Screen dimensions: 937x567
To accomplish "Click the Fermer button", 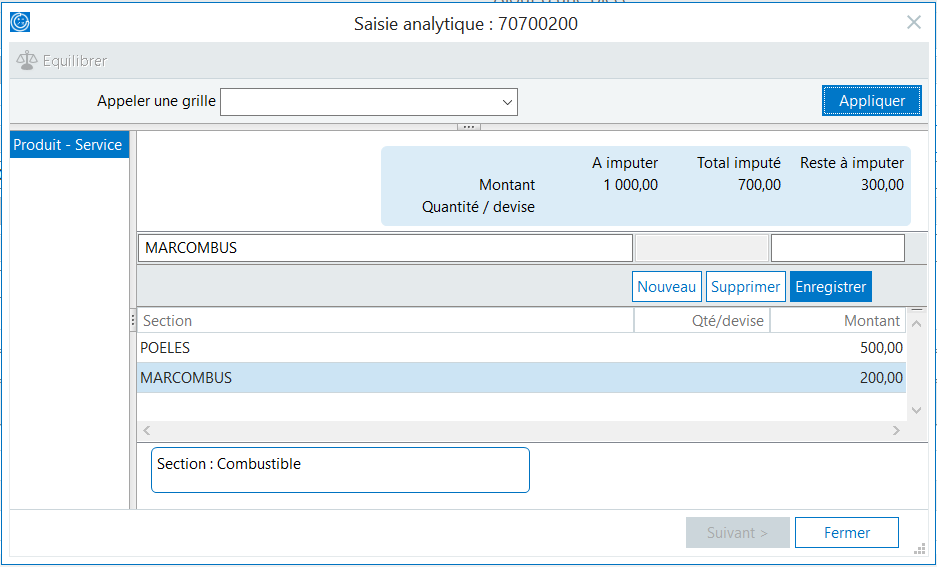I will [x=846, y=533].
